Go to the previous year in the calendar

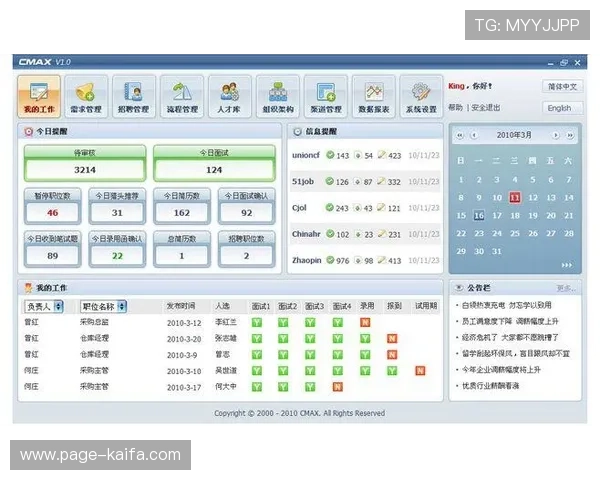pos(460,135)
